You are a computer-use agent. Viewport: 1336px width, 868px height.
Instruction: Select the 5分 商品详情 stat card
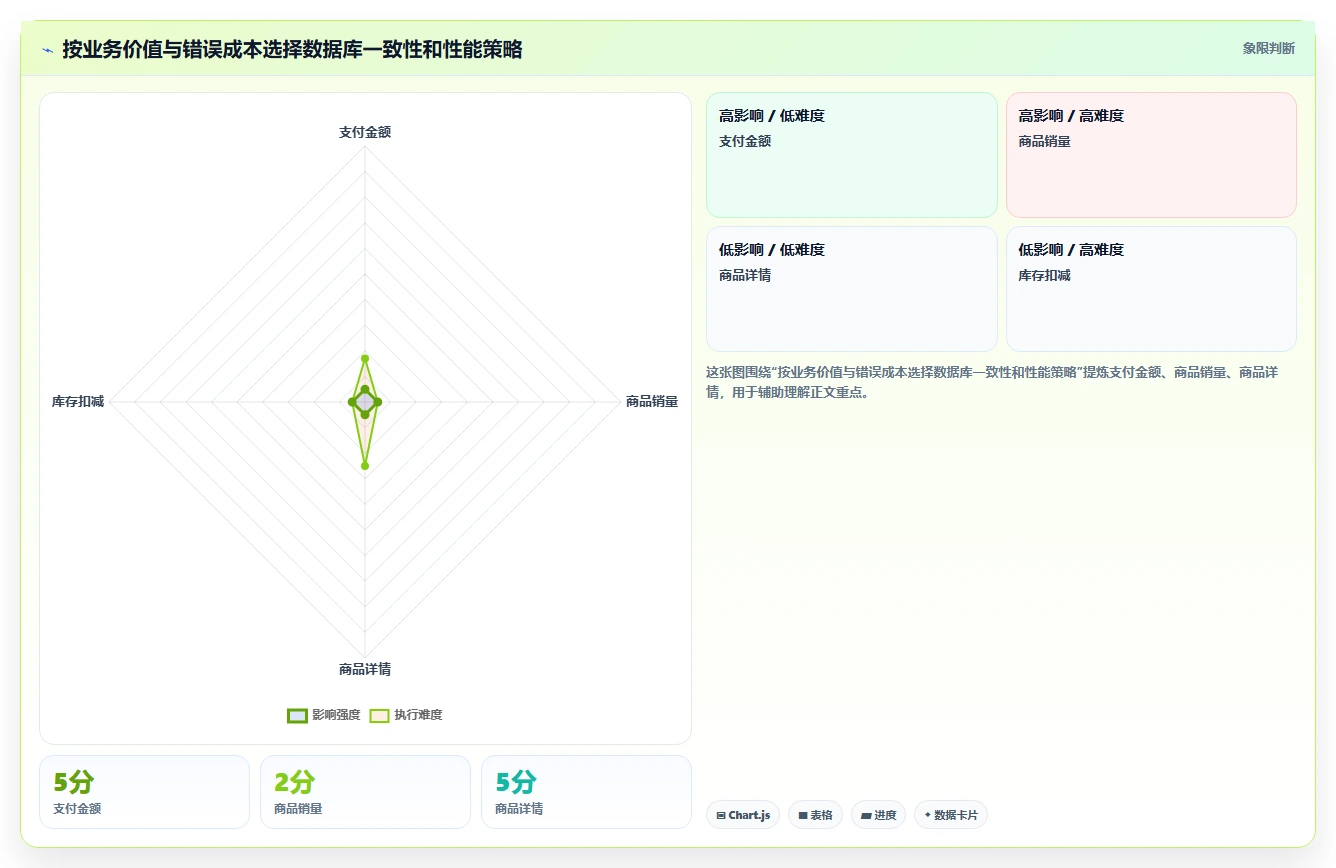(586, 792)
